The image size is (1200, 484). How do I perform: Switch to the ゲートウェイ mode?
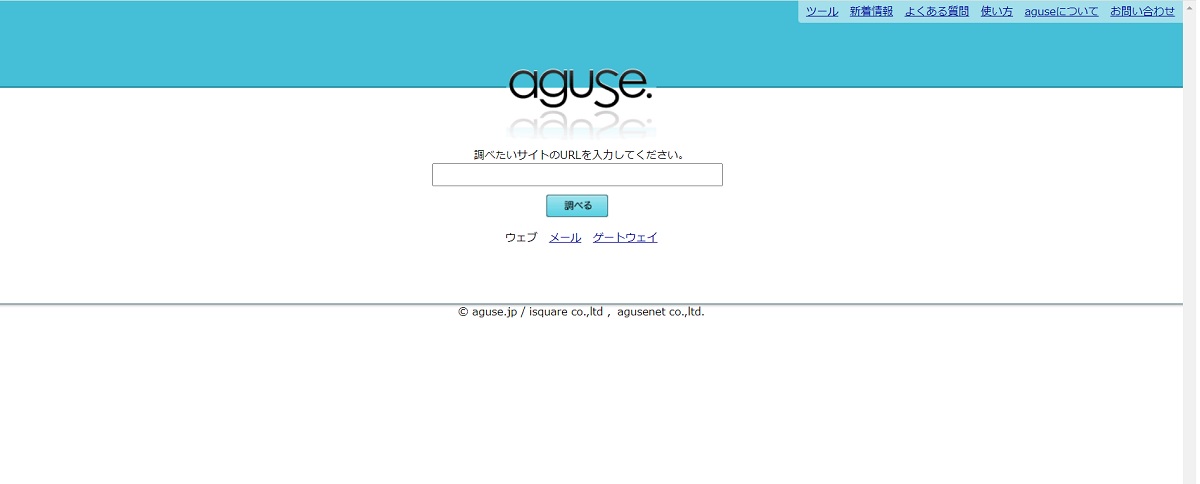tap(625, 238)
